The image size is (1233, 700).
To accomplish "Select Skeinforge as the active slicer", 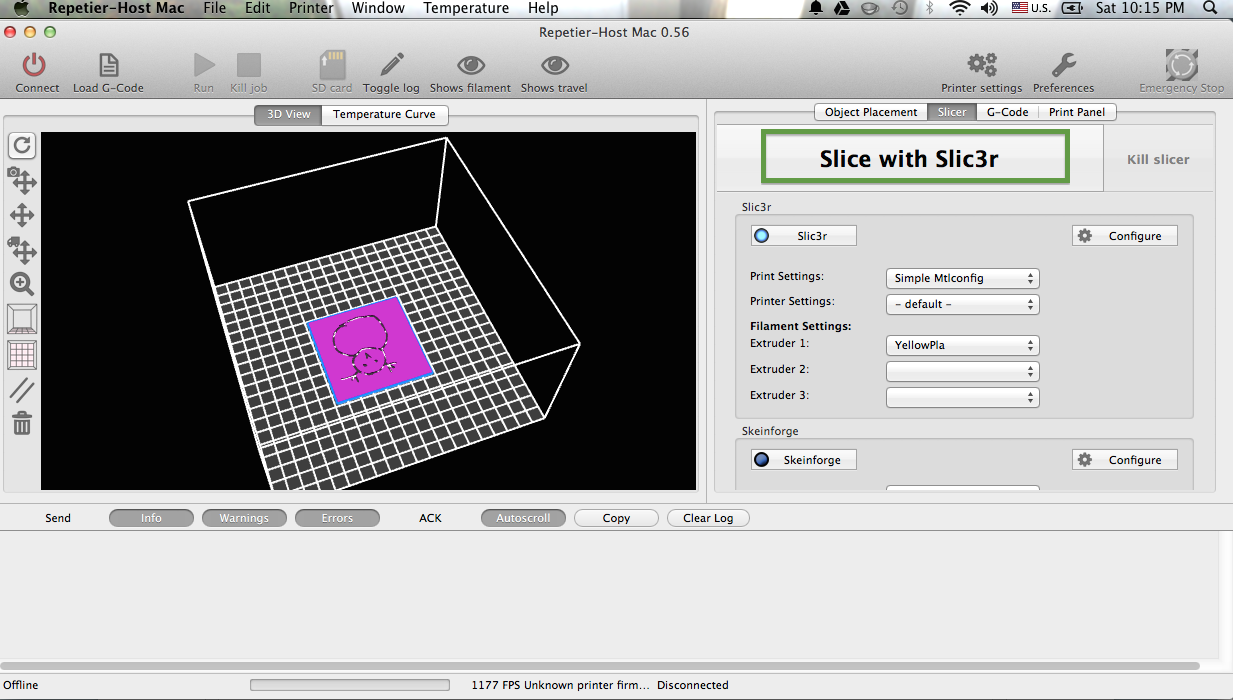I will tap(804, 460).
